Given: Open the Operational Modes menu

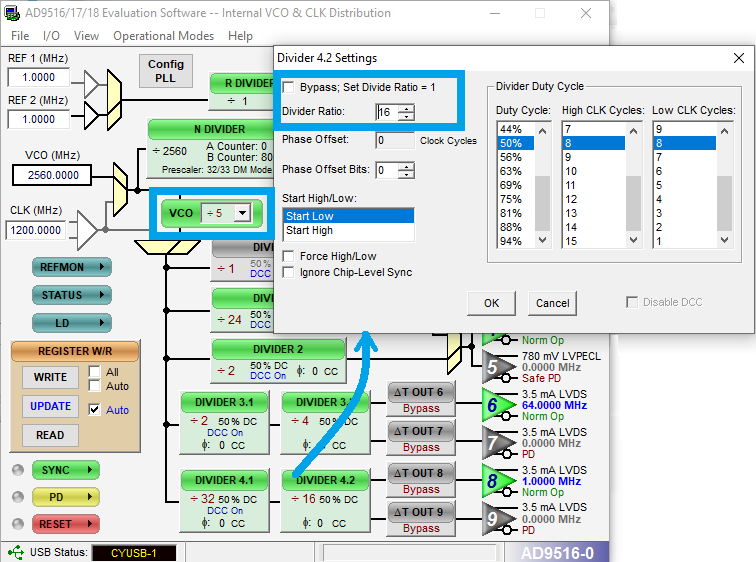Looking at the screenshot, I should (163, 36).
